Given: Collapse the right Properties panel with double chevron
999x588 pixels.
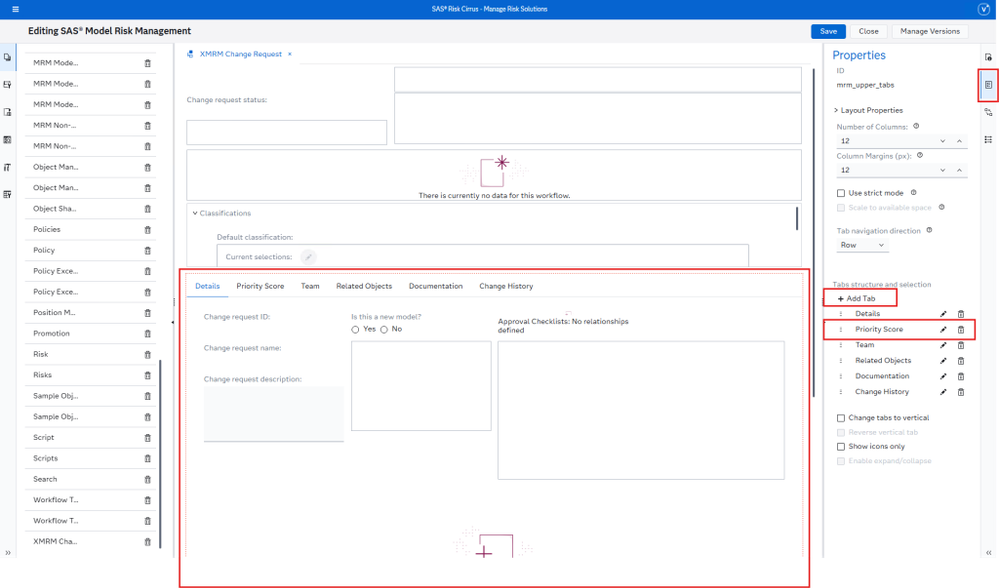Looking at the screenshot, I should point(988,553).
